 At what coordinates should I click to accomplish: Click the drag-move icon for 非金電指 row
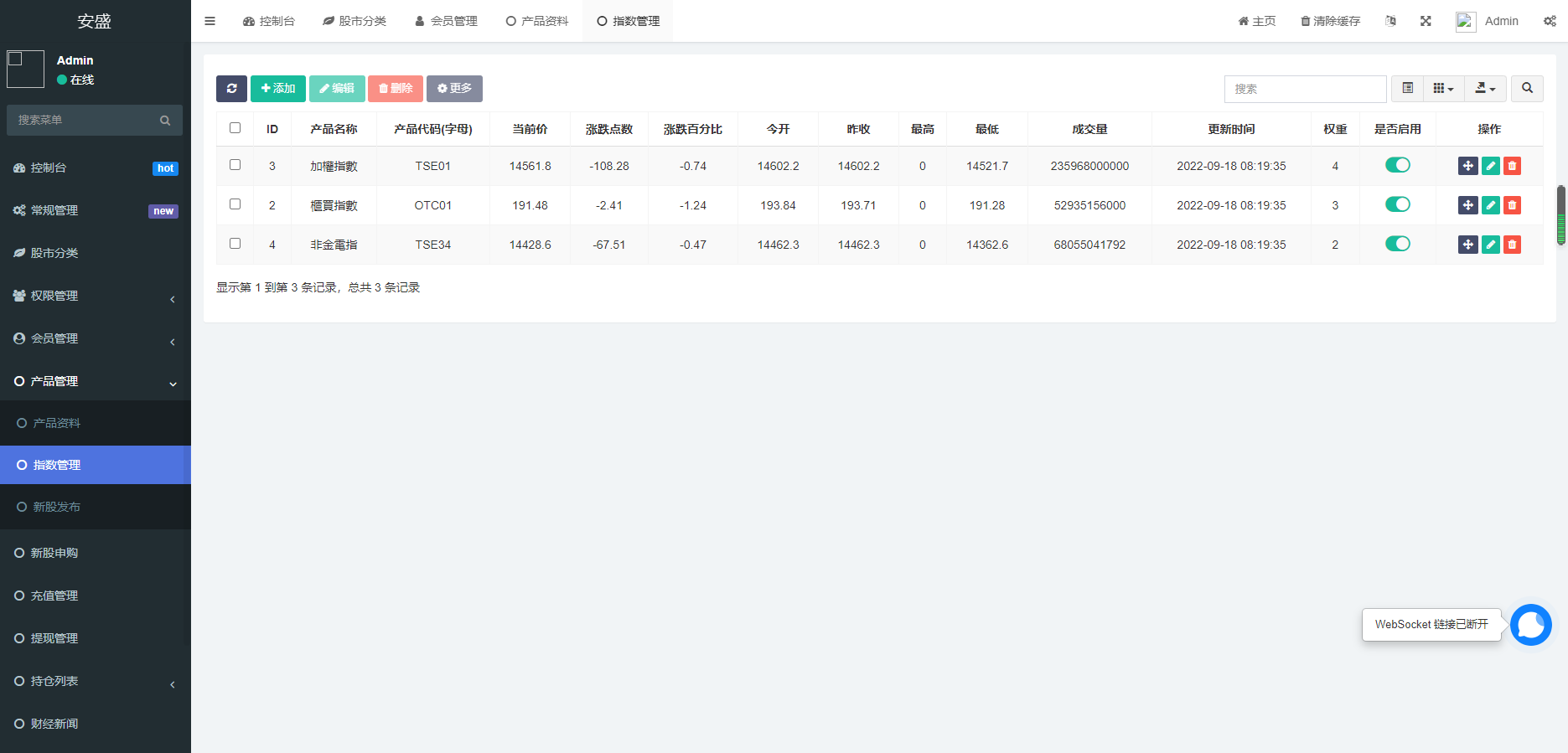click(1467, 245)
